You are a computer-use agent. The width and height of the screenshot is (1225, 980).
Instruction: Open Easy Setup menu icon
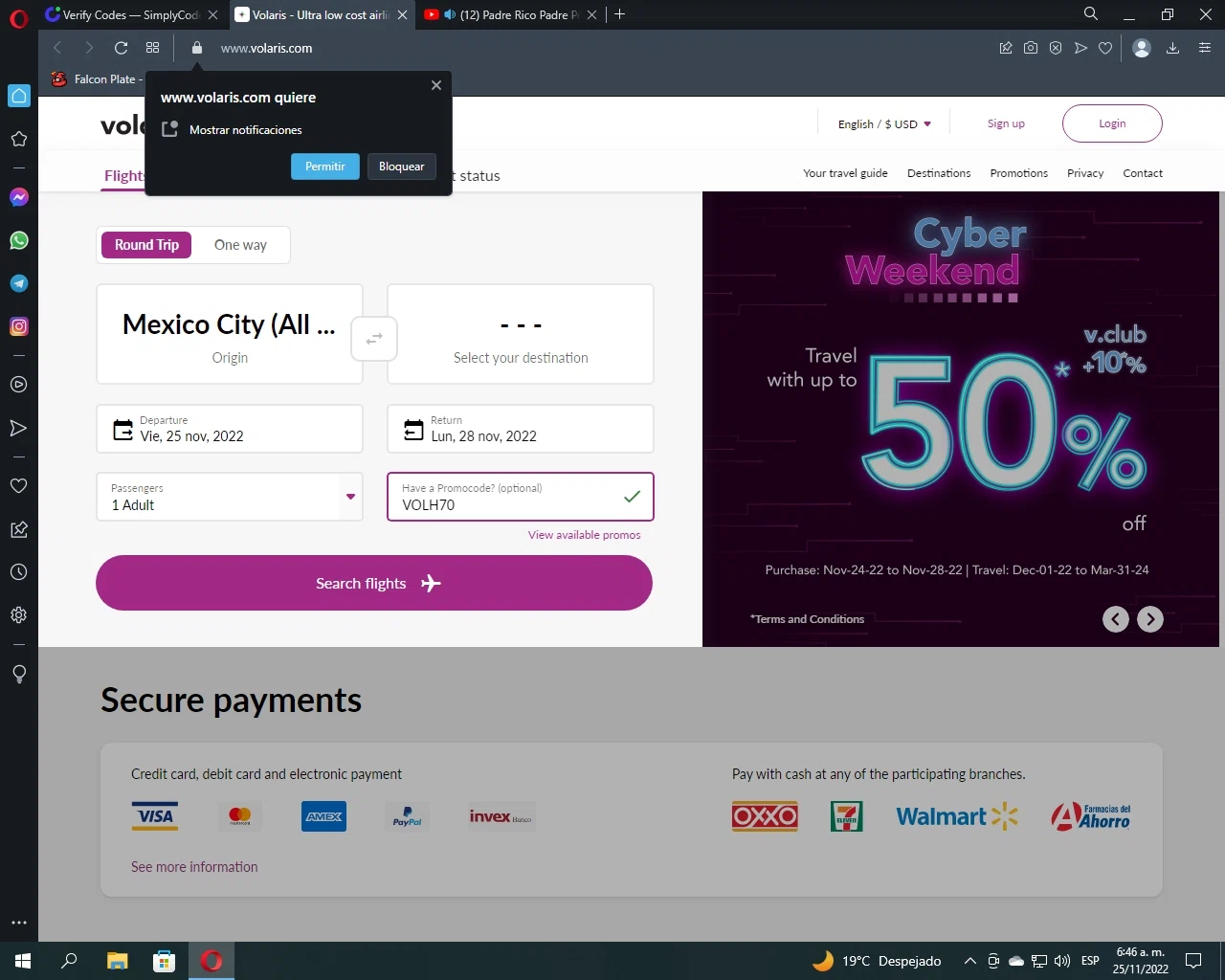click(x=1205, y=48)
